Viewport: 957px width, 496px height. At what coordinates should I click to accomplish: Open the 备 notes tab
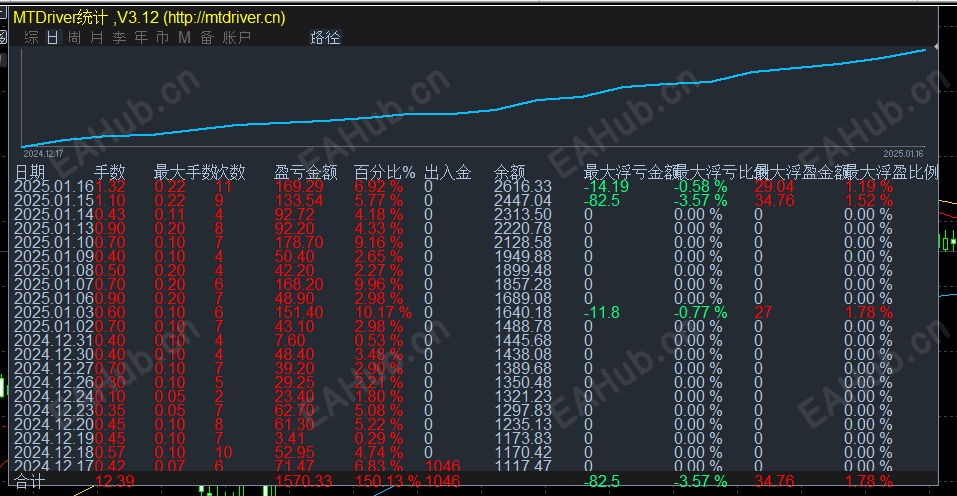207,37
